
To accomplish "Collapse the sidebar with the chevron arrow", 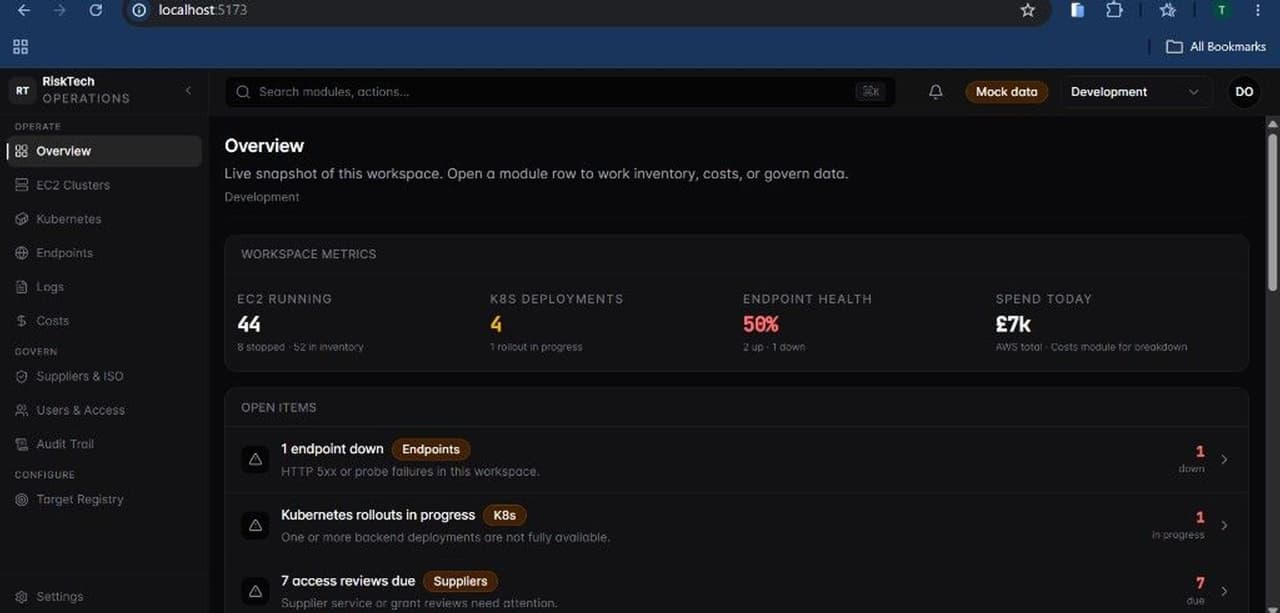I will [x=188, y=91].
